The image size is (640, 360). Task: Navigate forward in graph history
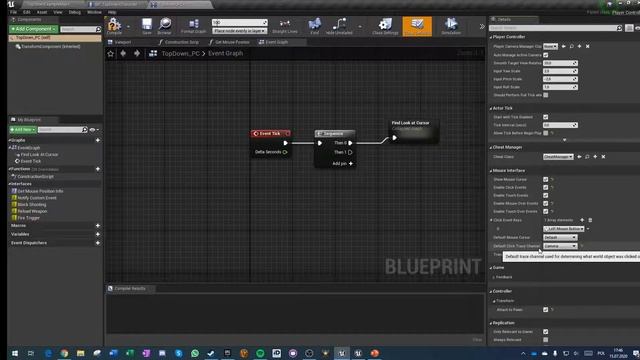click(x=137, y=53)
